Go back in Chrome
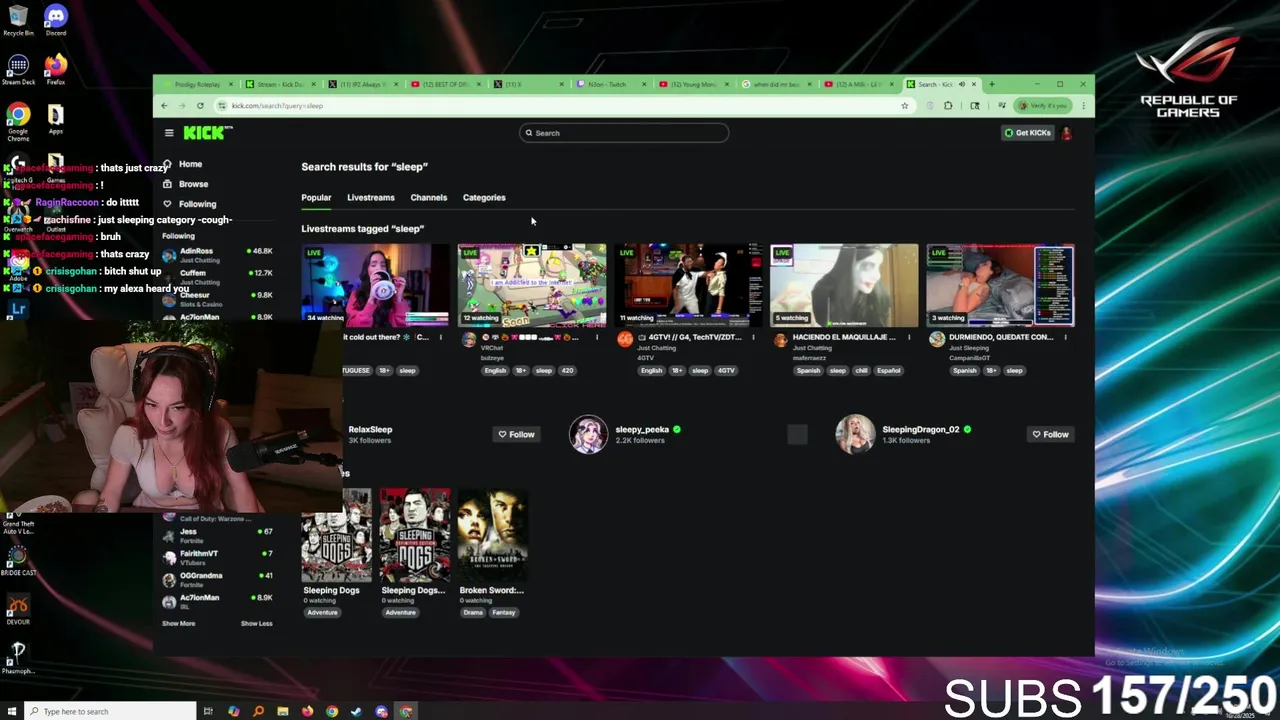 coord(164,106)
